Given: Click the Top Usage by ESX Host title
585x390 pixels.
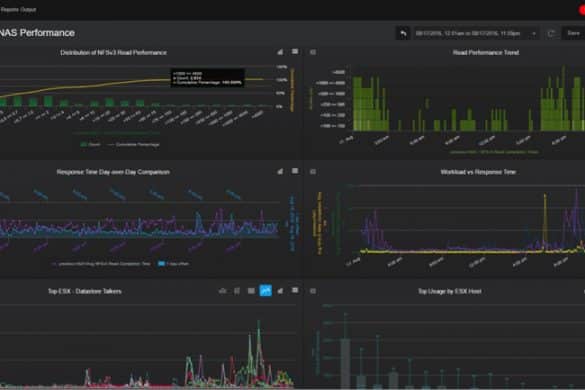Looking at the screenshot, I should click(450, 291).
